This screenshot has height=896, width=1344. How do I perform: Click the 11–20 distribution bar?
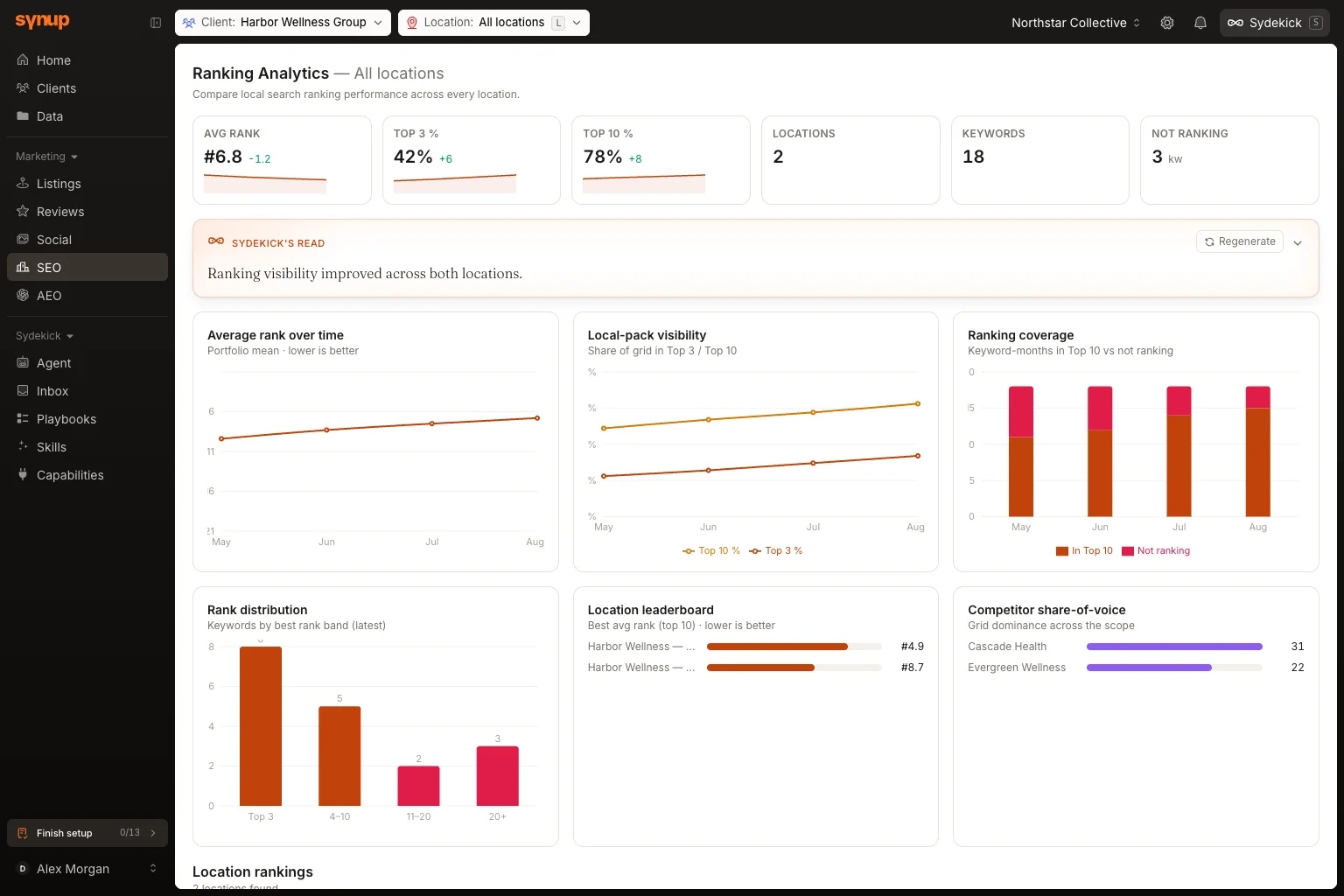418,786
